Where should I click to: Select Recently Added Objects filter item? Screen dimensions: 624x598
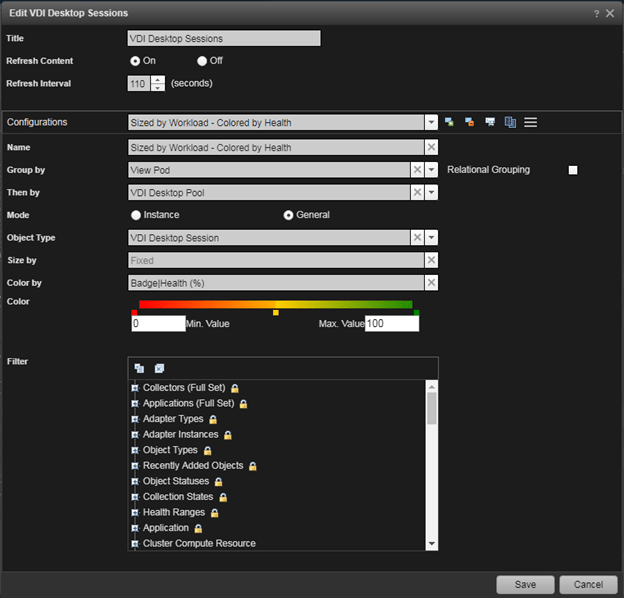pyautogui.click(x=193, y=466)
